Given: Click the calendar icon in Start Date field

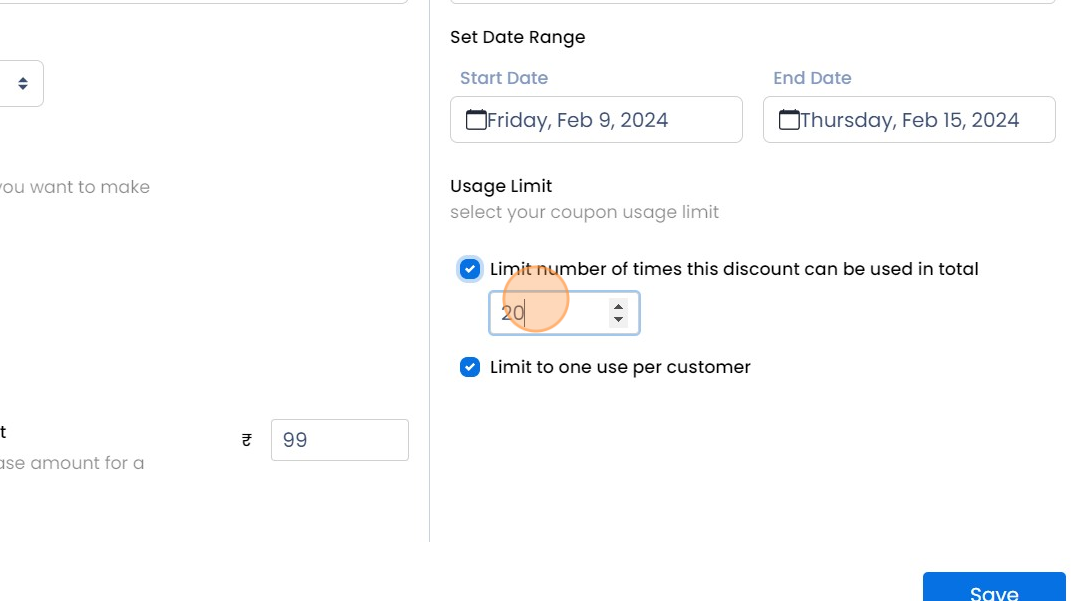Looking at the screenshot, I should pos(476,120).
